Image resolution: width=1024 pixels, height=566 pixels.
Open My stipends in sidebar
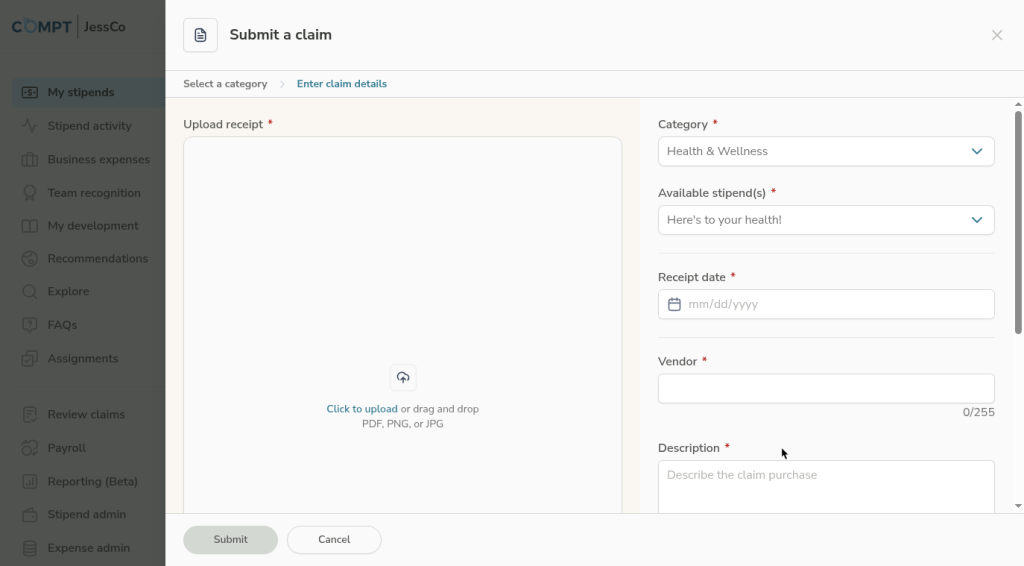click(x=81, y=93)
